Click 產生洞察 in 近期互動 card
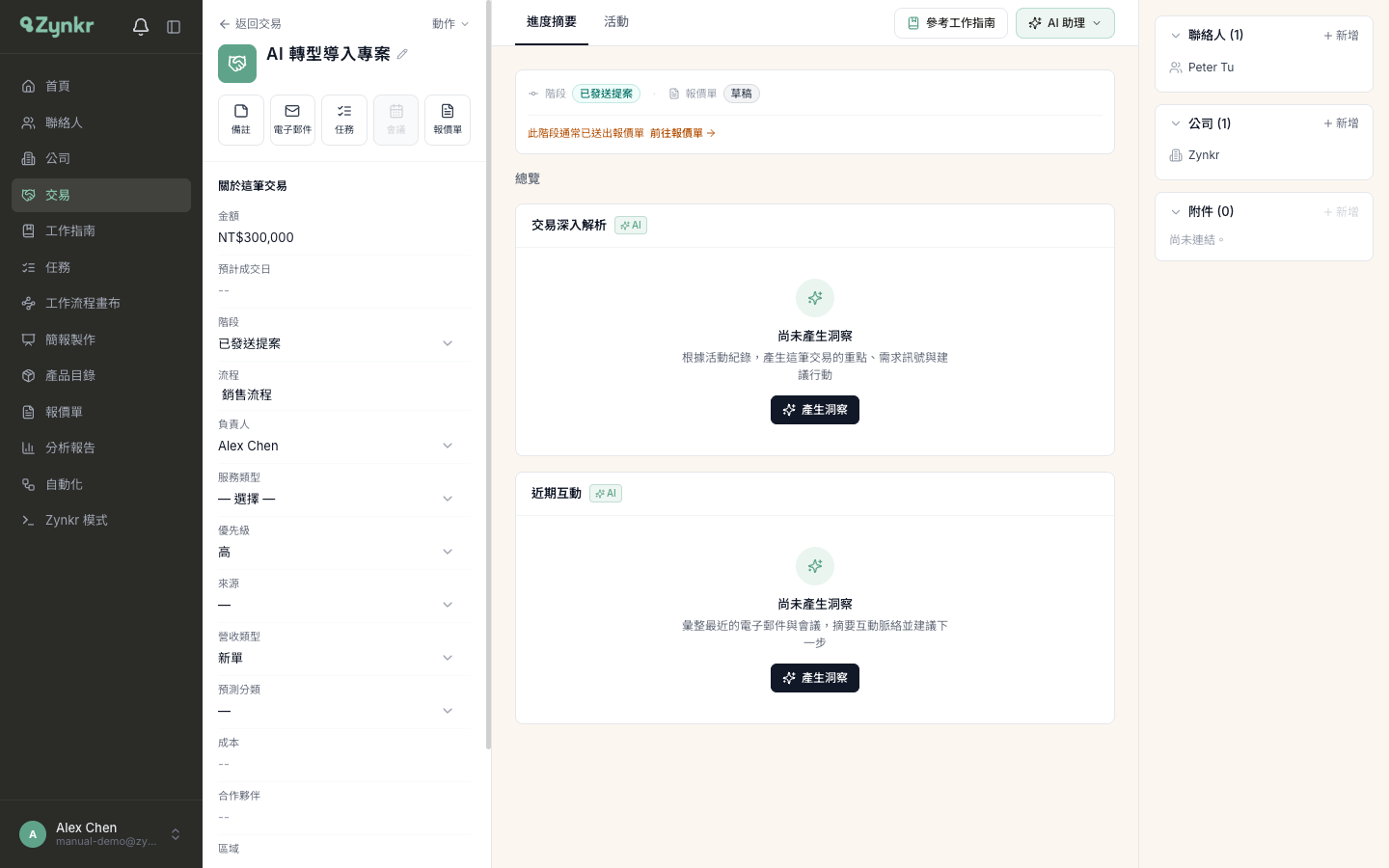 click(815, 678)
